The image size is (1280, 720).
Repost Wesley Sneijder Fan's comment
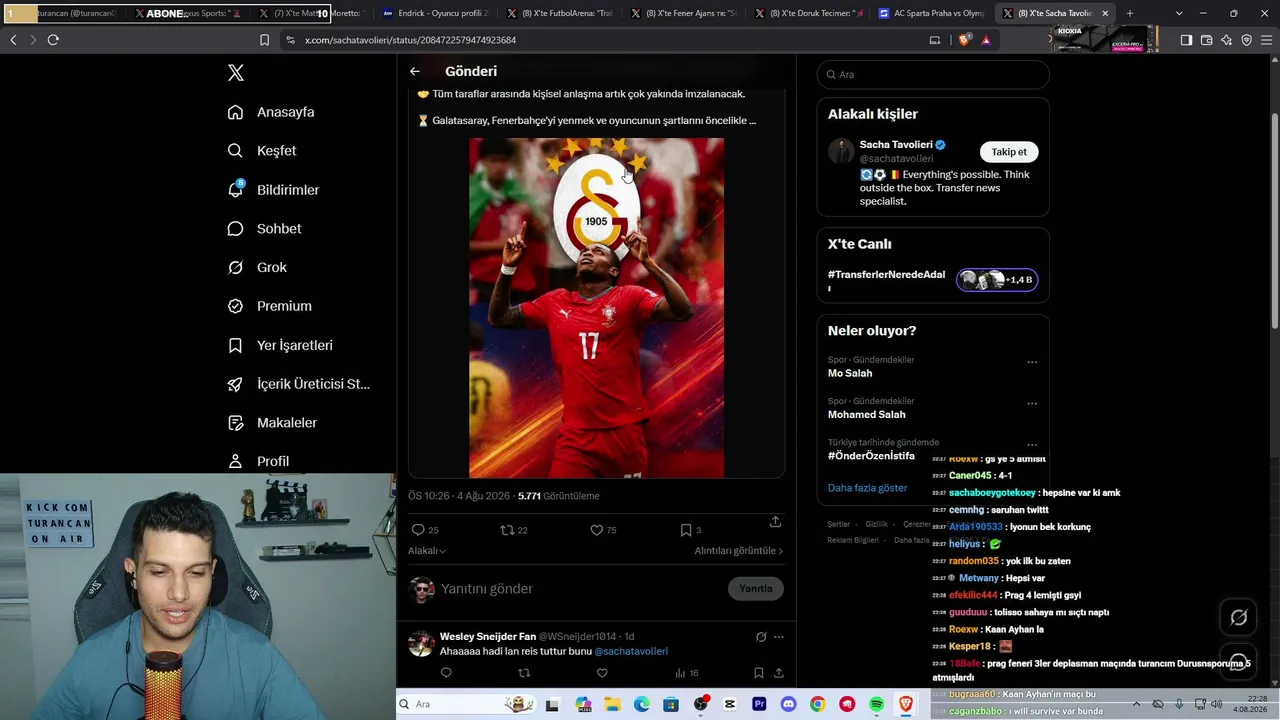(524, 674)
